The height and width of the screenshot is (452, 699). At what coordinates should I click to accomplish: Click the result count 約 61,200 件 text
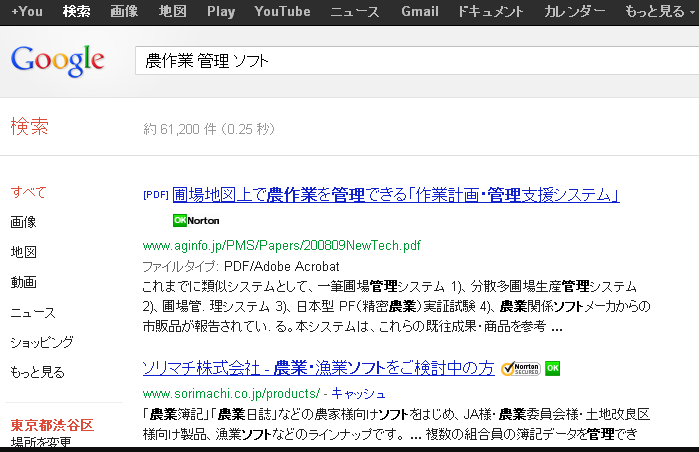[x=209, y=129]
